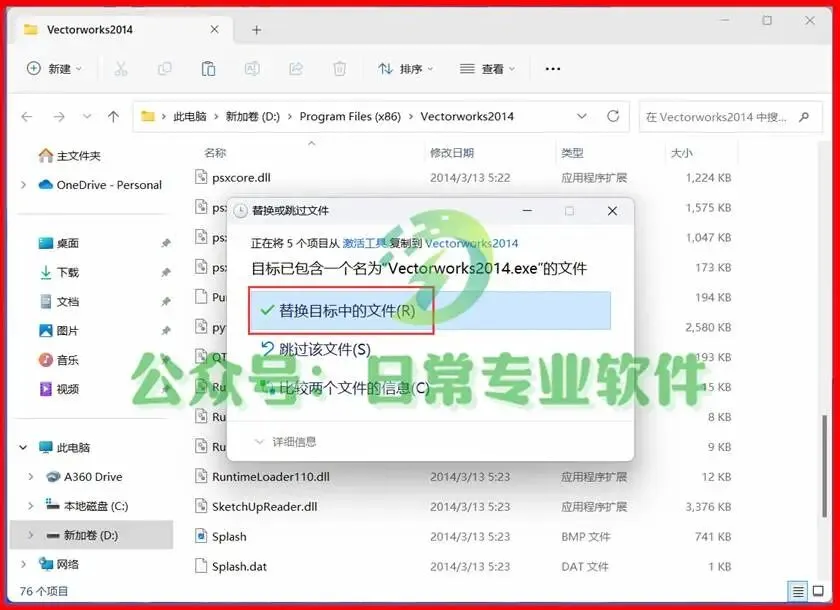Open 视频 (Videos) quick access item
Screen dimensions: 840x610
point(59,389)
